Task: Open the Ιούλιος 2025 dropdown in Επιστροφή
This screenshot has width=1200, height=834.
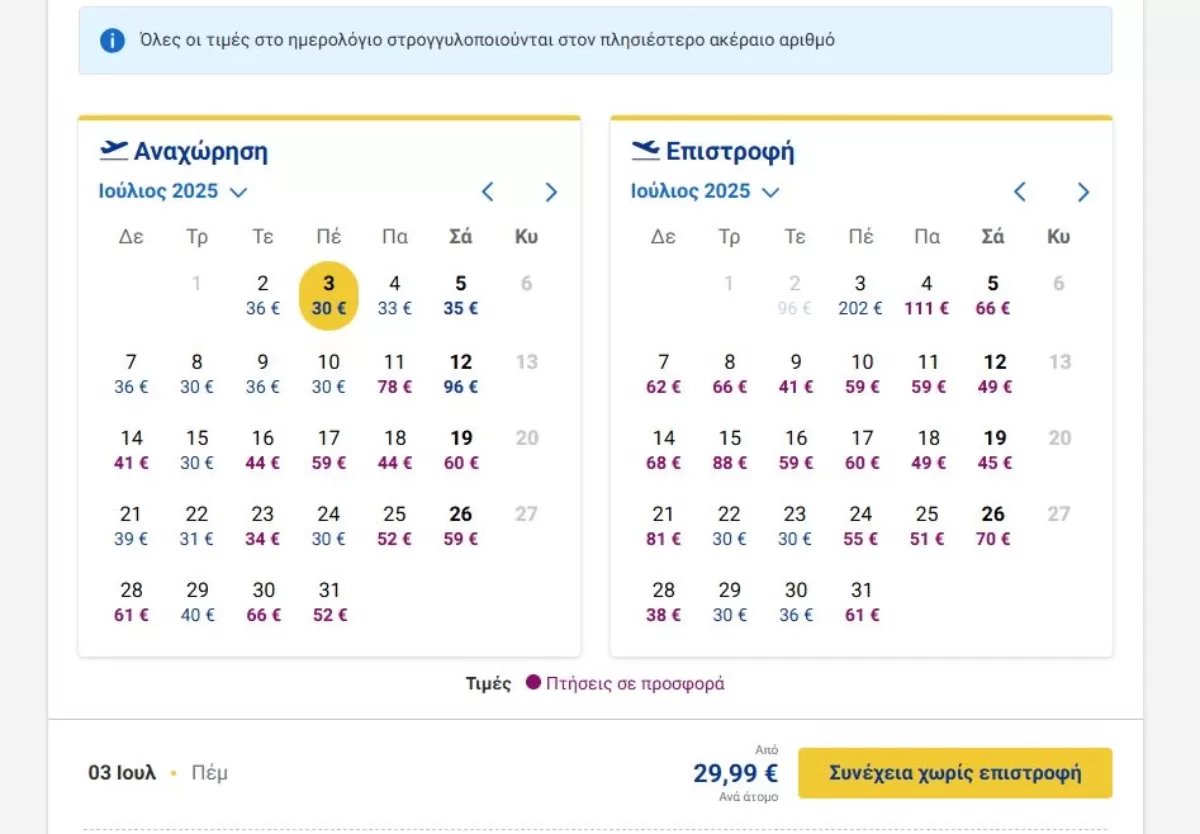Action: [704, 191]
